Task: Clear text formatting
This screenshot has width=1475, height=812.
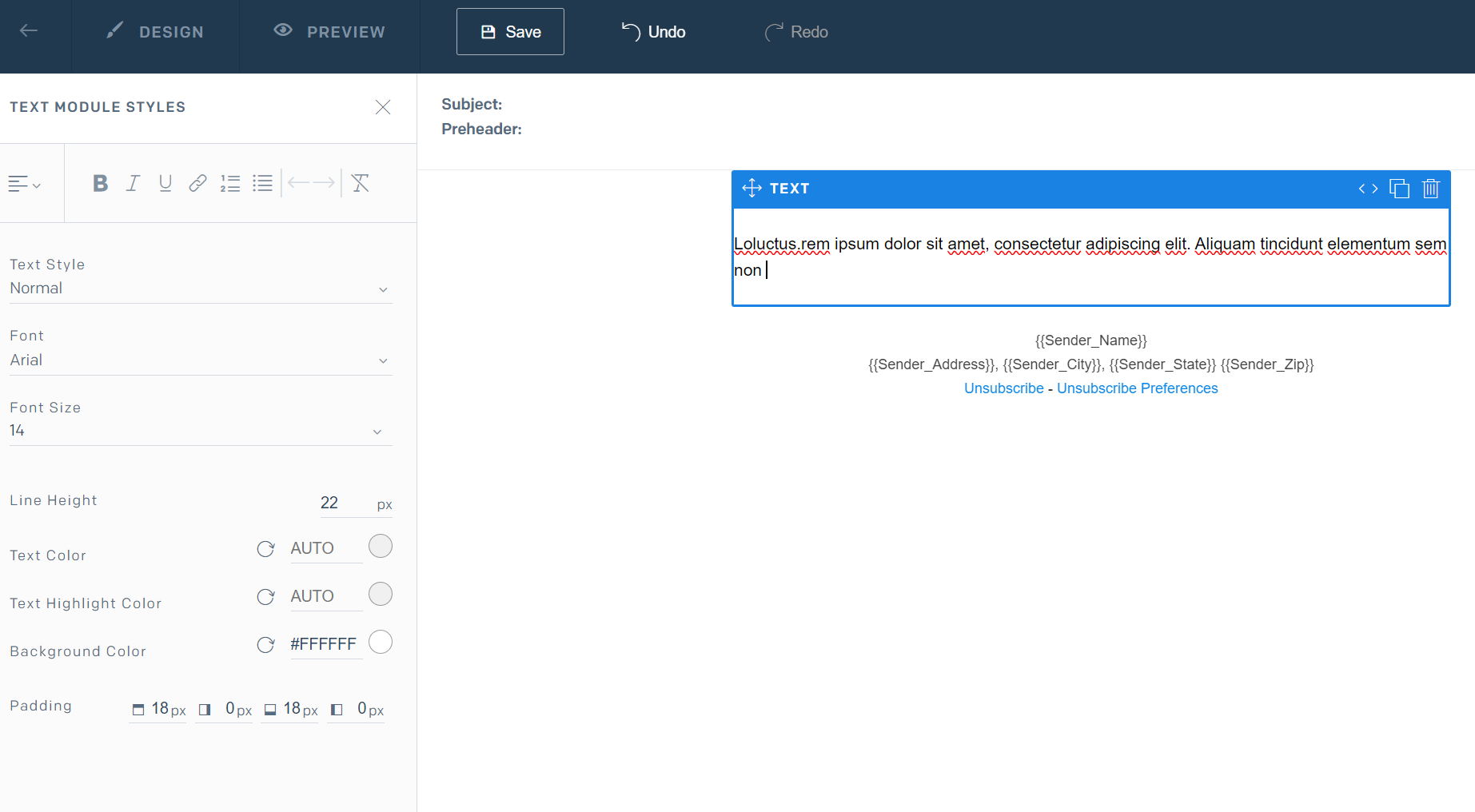Action: point(360,183)
